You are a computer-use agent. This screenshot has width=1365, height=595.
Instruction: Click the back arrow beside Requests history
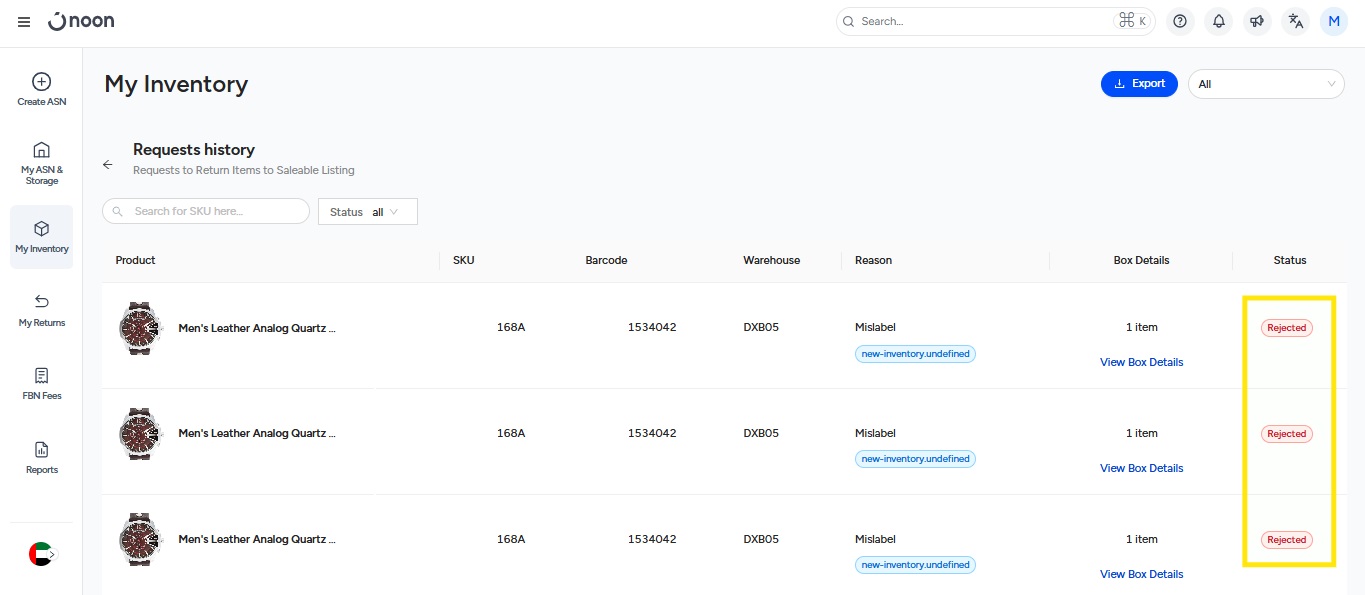(x=108, y=165)
